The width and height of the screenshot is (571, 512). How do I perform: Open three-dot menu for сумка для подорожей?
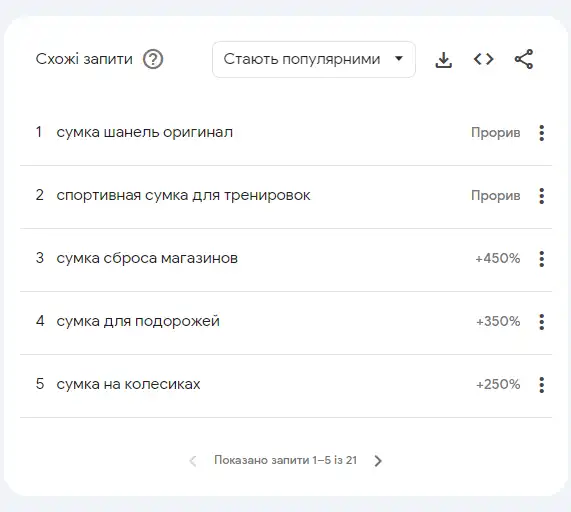click(x=542, y=322)
